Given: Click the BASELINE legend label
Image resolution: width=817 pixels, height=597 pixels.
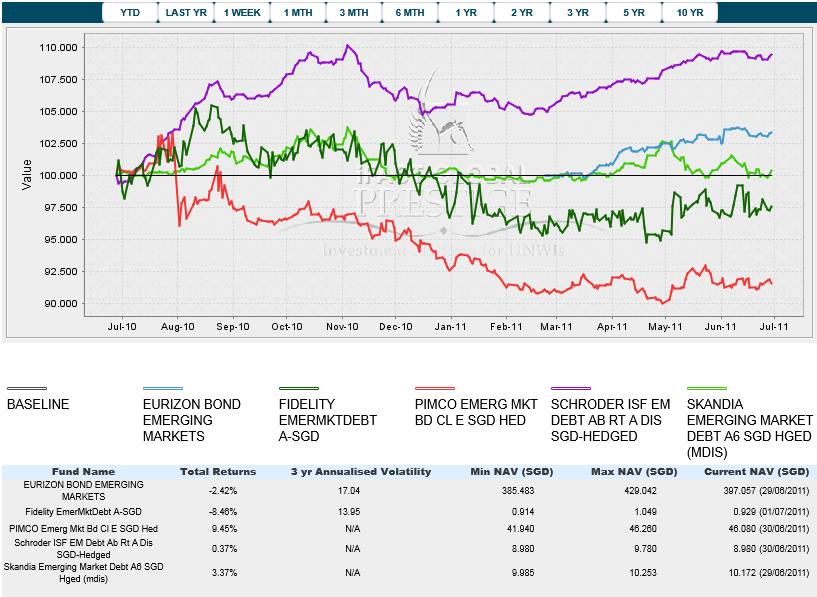Looking at the screenshot, I should click(38, 404).
